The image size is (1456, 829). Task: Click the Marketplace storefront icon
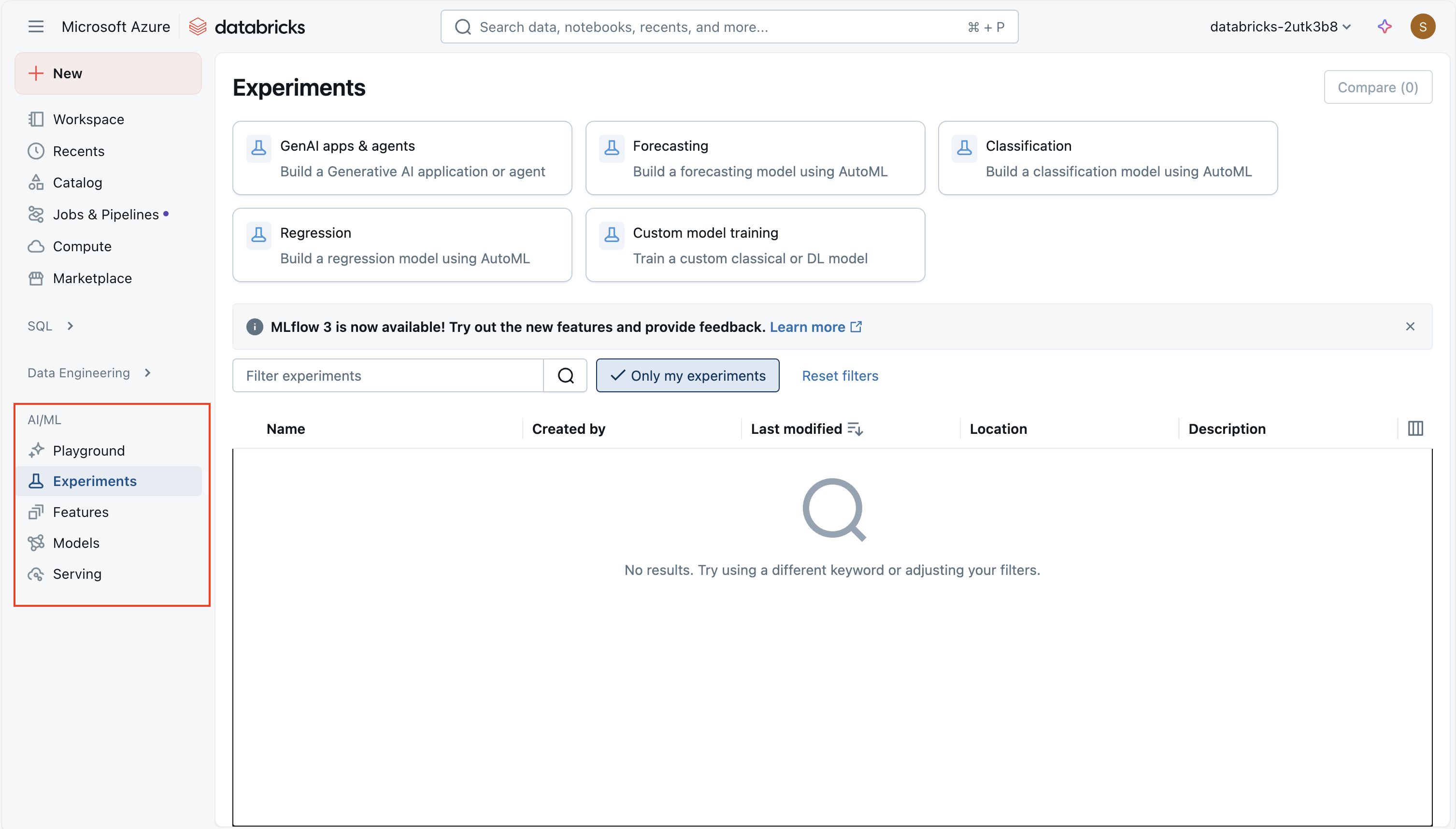[x=36, y=278]
